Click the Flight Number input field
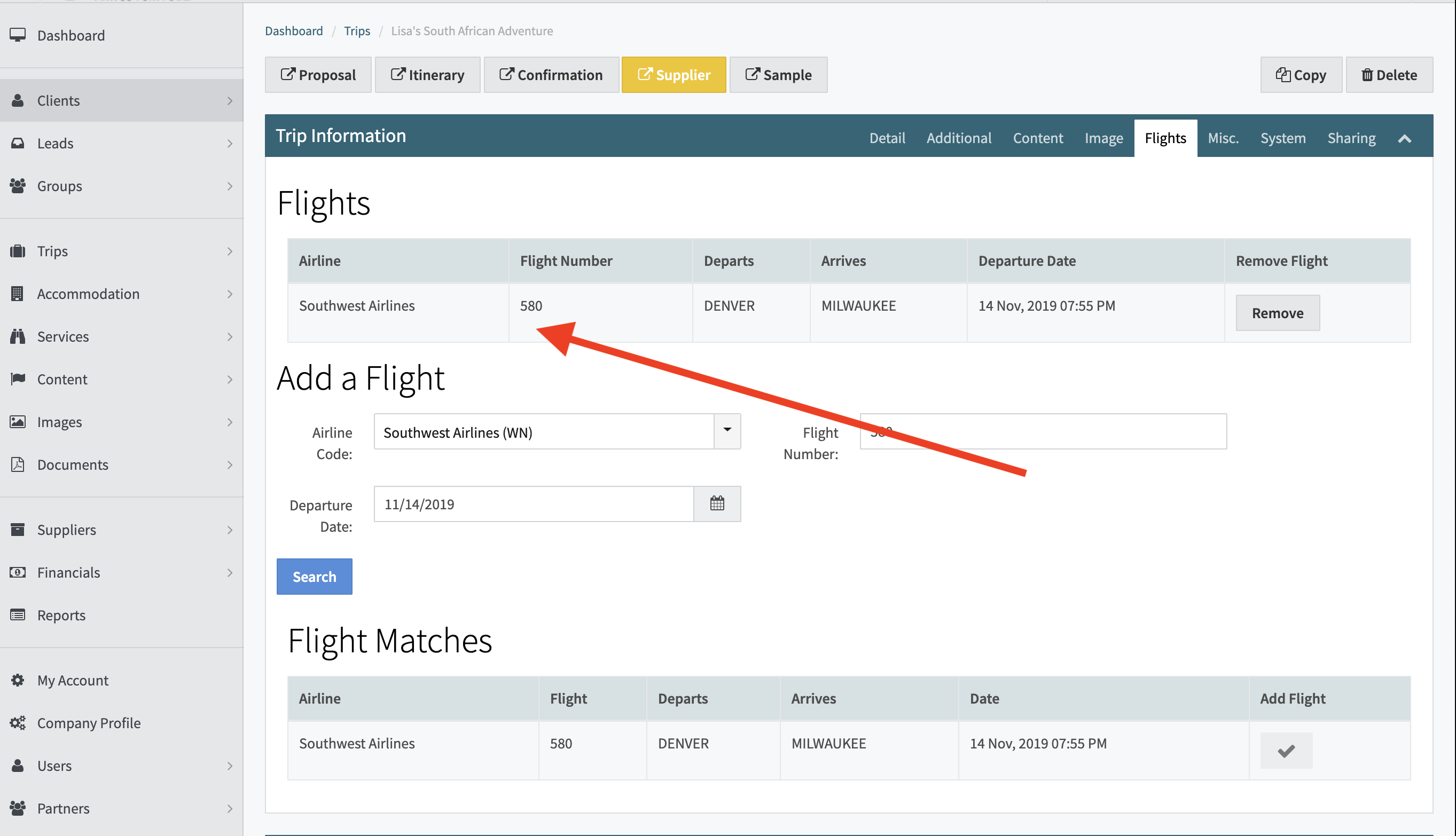The height and width of the screenshot is (836, 1456). [1043, 431]
